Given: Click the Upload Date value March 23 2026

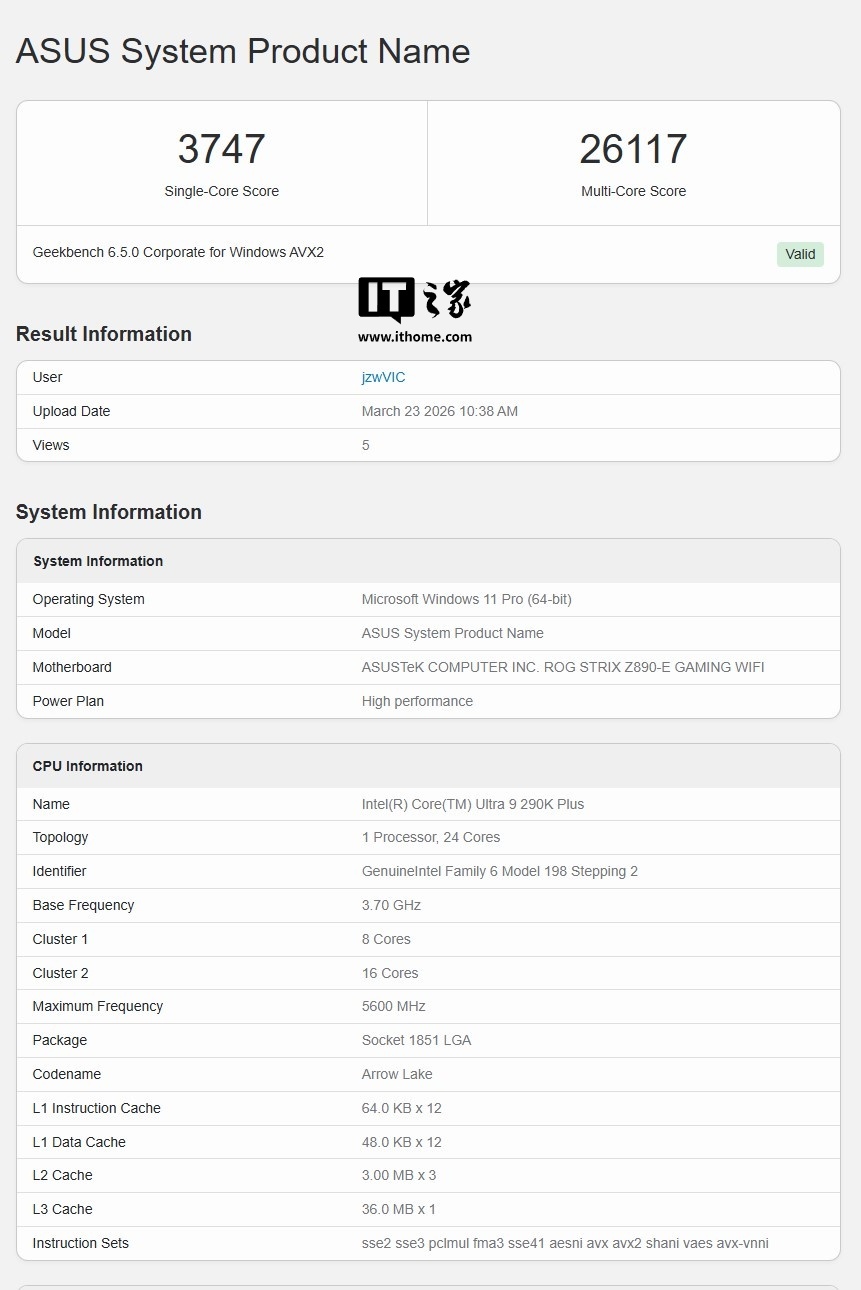Looking at the screenshot, I should tap(439, 411).
